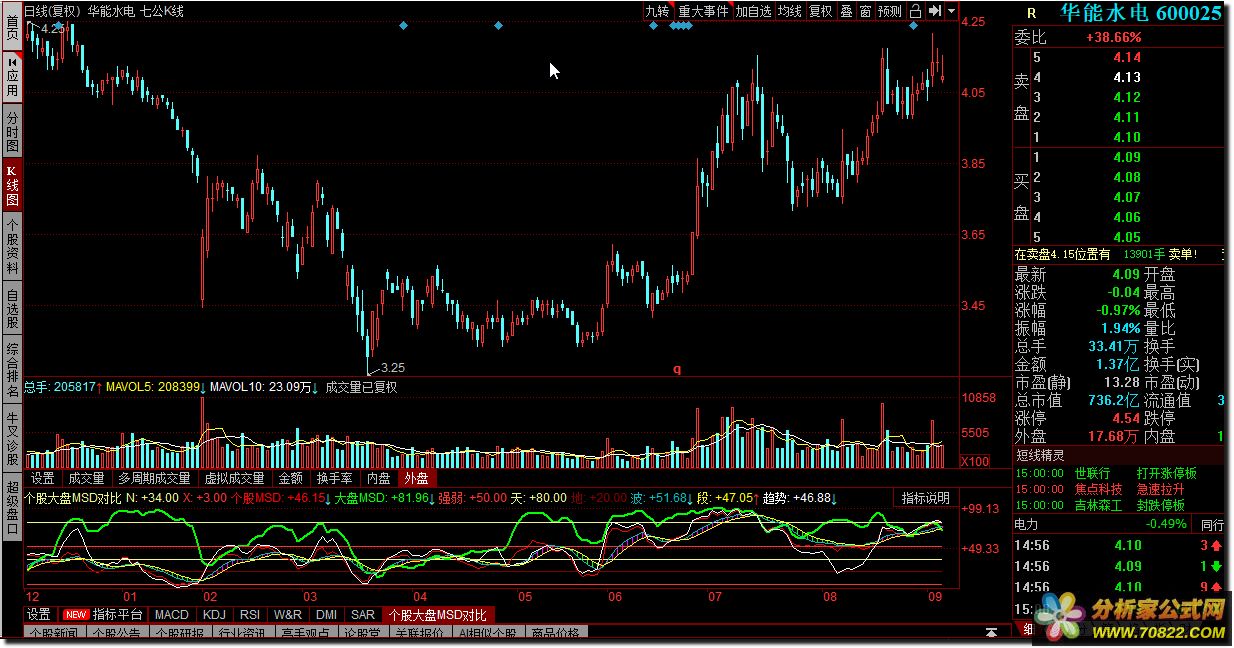Open the toolbar dropdown arrow menu
This screenshot has width=1234, height=648.
pyautogui.click(x=949, y=12)
